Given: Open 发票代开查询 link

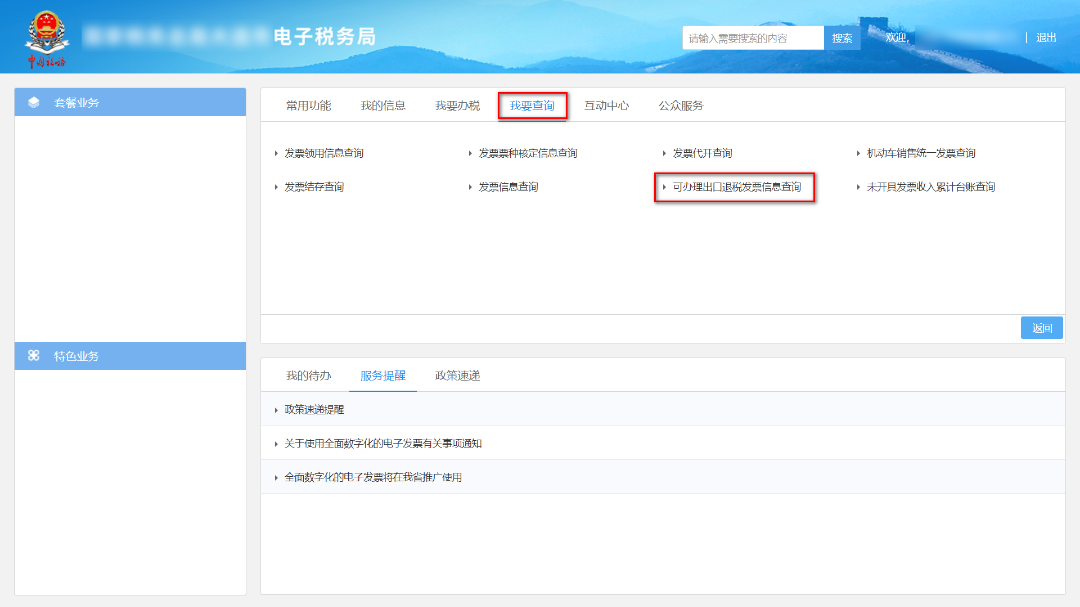Looking at the screenshot, I should pos(703,153).
